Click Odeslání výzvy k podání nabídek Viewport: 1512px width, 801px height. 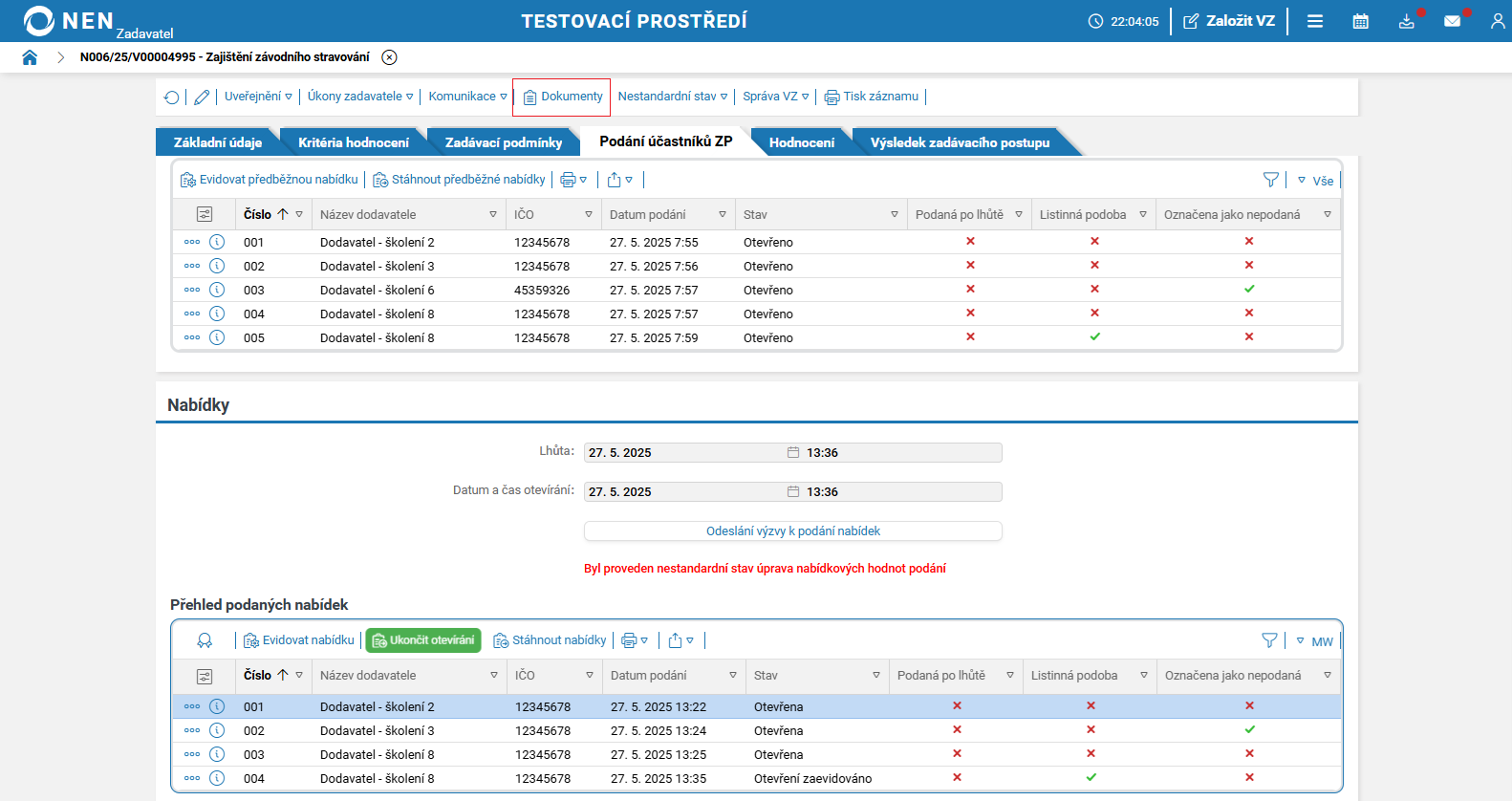click(x=792, y=531)
